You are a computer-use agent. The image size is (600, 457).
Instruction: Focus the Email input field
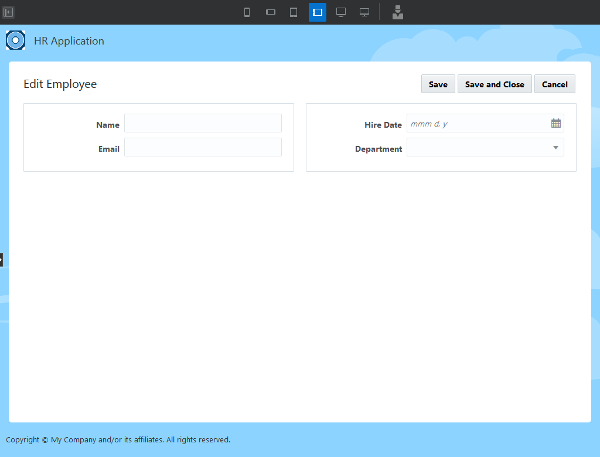(203, 147)
